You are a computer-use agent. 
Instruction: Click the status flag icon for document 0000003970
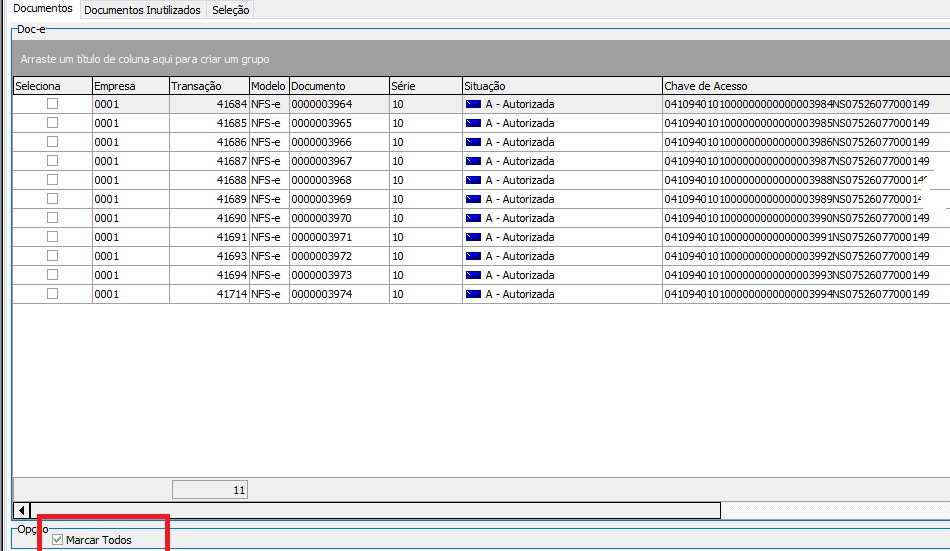coord(473,218)
